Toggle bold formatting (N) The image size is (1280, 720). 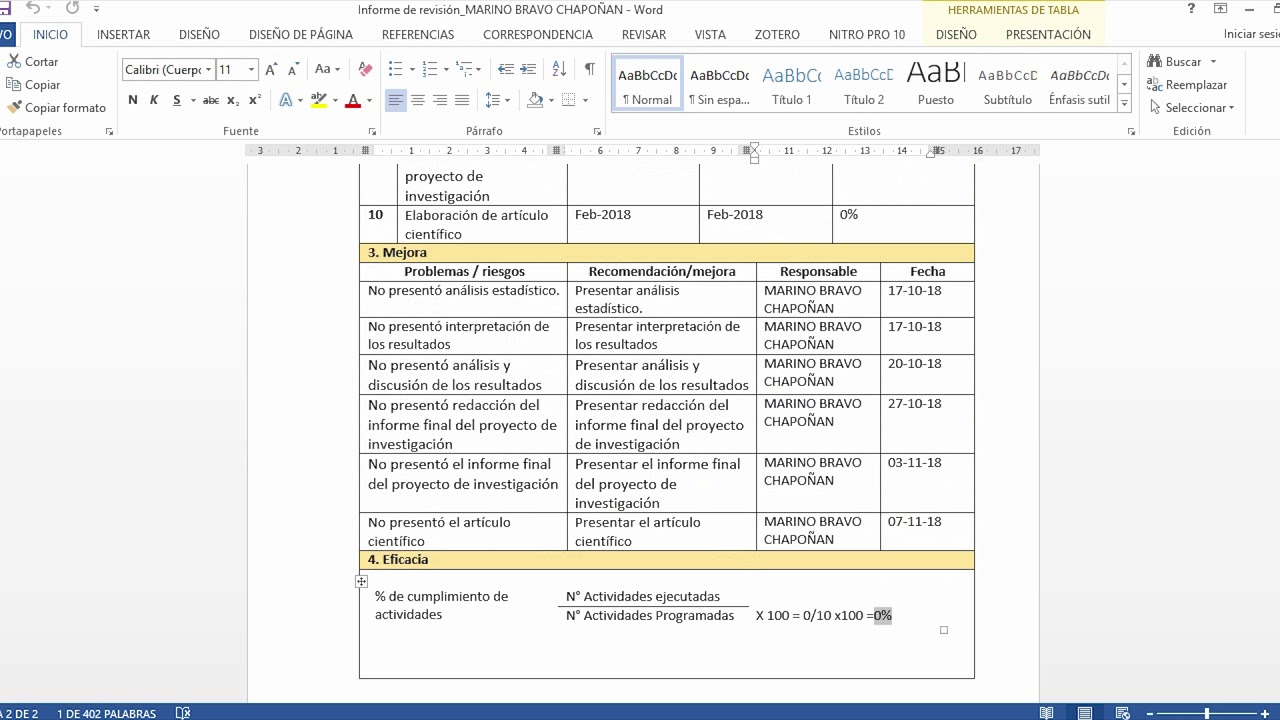pos(133,100)
